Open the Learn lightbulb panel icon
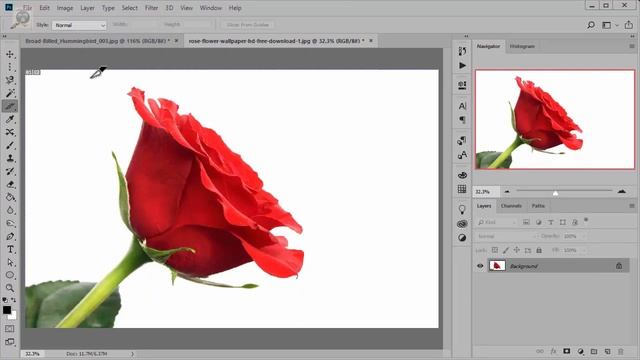Viewport: 640px width, 360px height. (462, 210)
